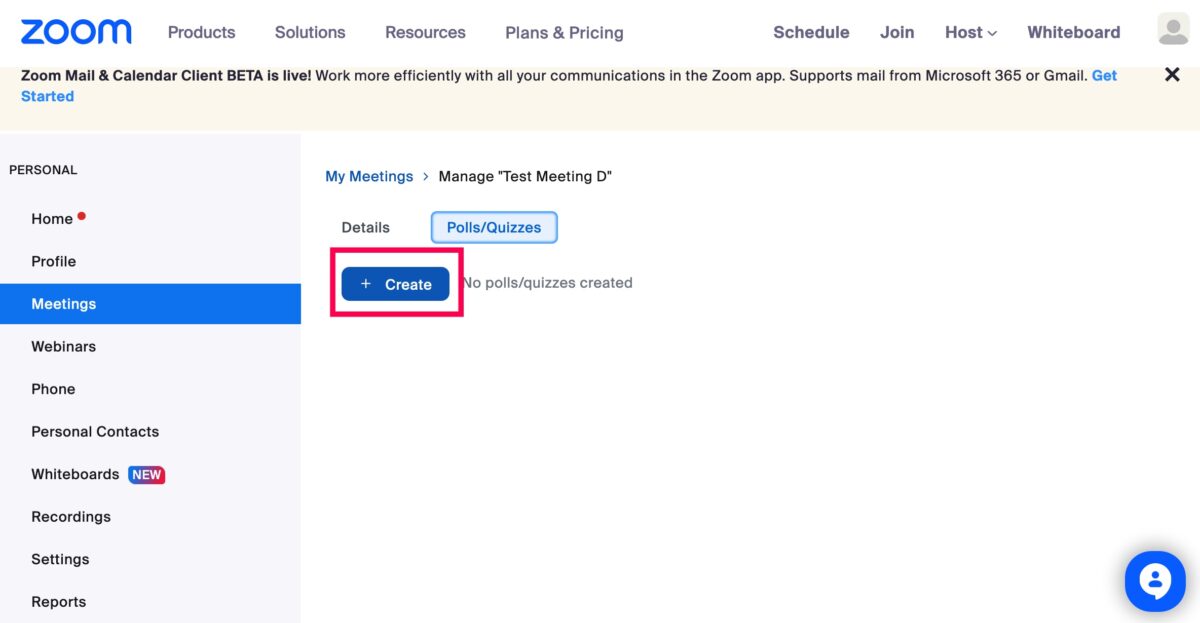
Task: Select the Polls/Quizzes tab
Action: (x=494, y=227)
